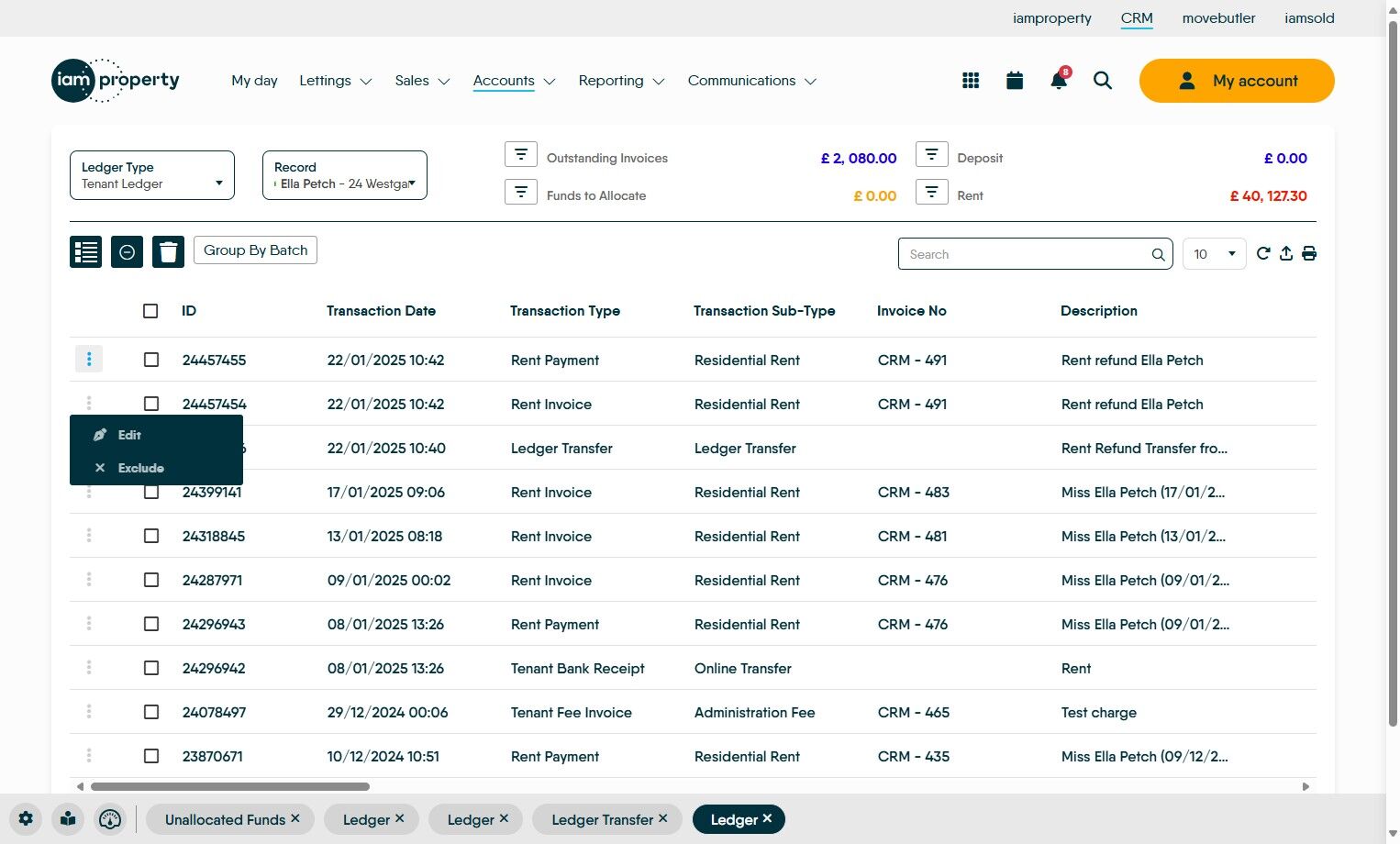Click the Outstanding Invoices filter icon
Image resolution: width=1400 pixels, height=844 pixels.
pos(521,154)
